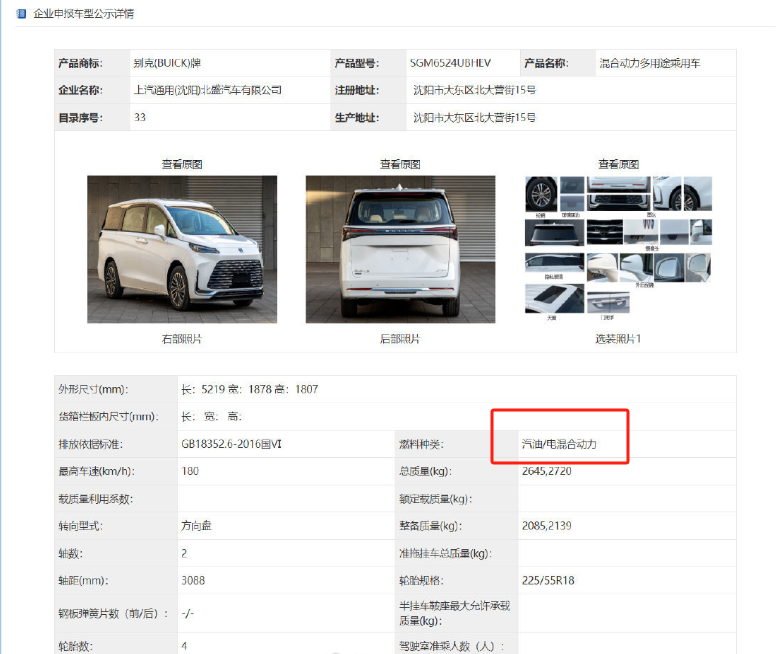Select dimensions value 长: 5219 宽: 1878 高: 1807

[x=249, y=389]
